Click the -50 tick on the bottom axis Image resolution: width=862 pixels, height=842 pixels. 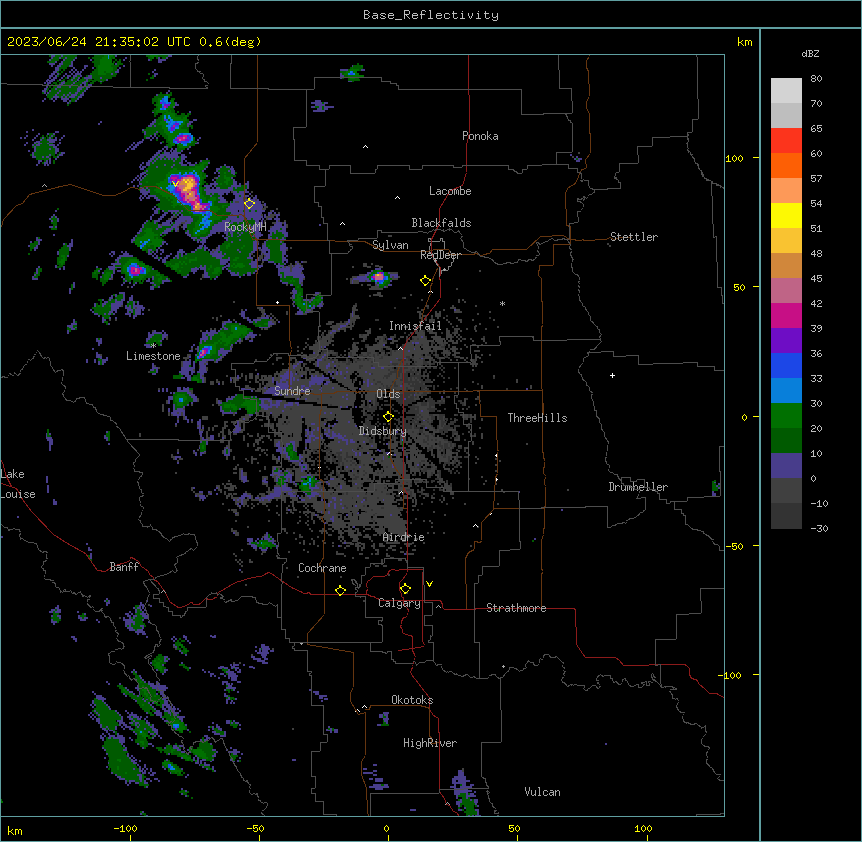click(255, 828)
